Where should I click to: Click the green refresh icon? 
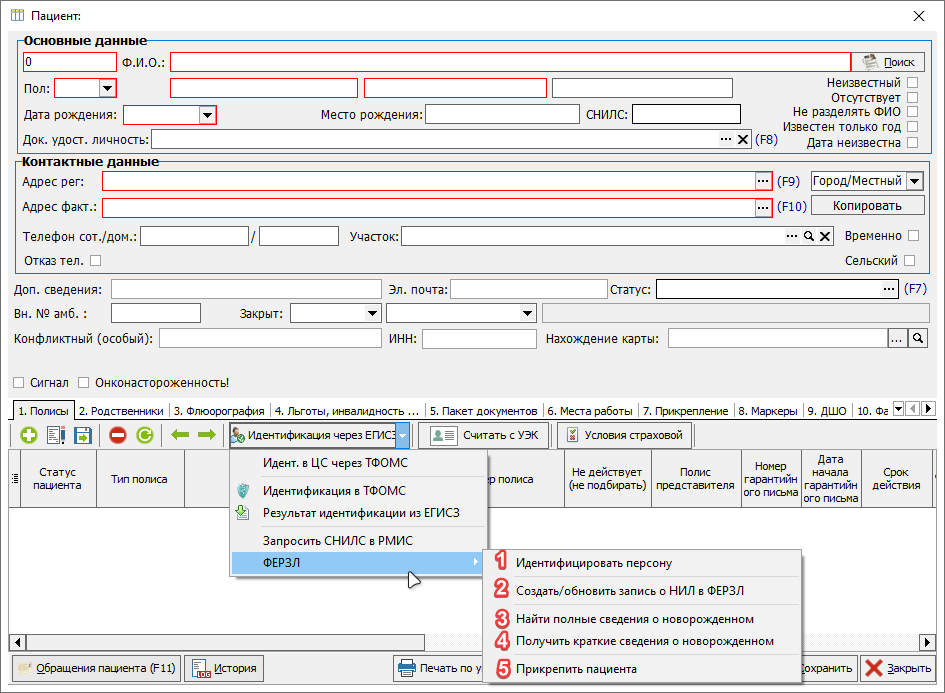(x=144, y=435)
